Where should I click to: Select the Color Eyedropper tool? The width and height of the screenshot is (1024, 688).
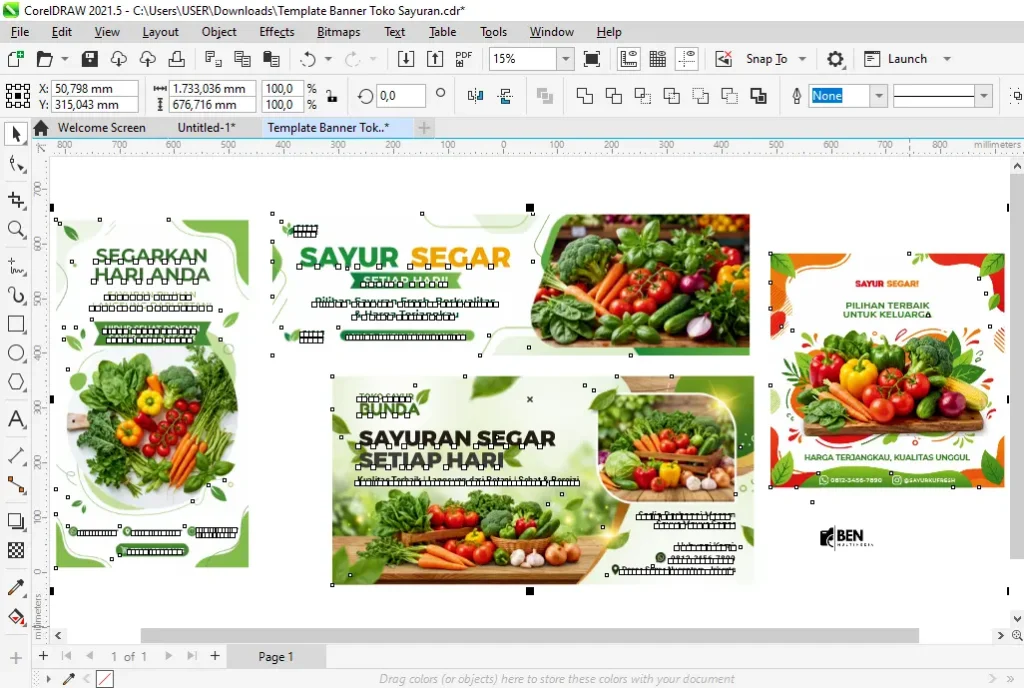(16, 587)
